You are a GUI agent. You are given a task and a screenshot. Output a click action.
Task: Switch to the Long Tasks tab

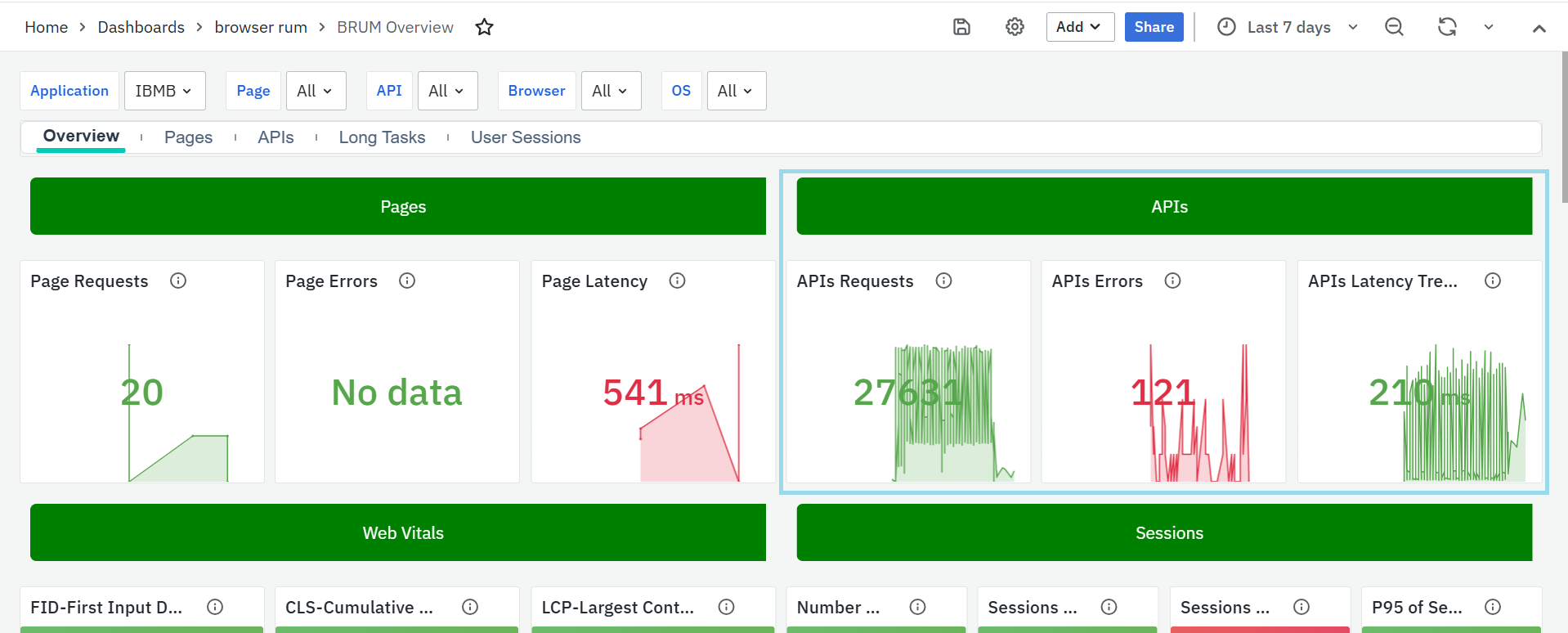382,137
